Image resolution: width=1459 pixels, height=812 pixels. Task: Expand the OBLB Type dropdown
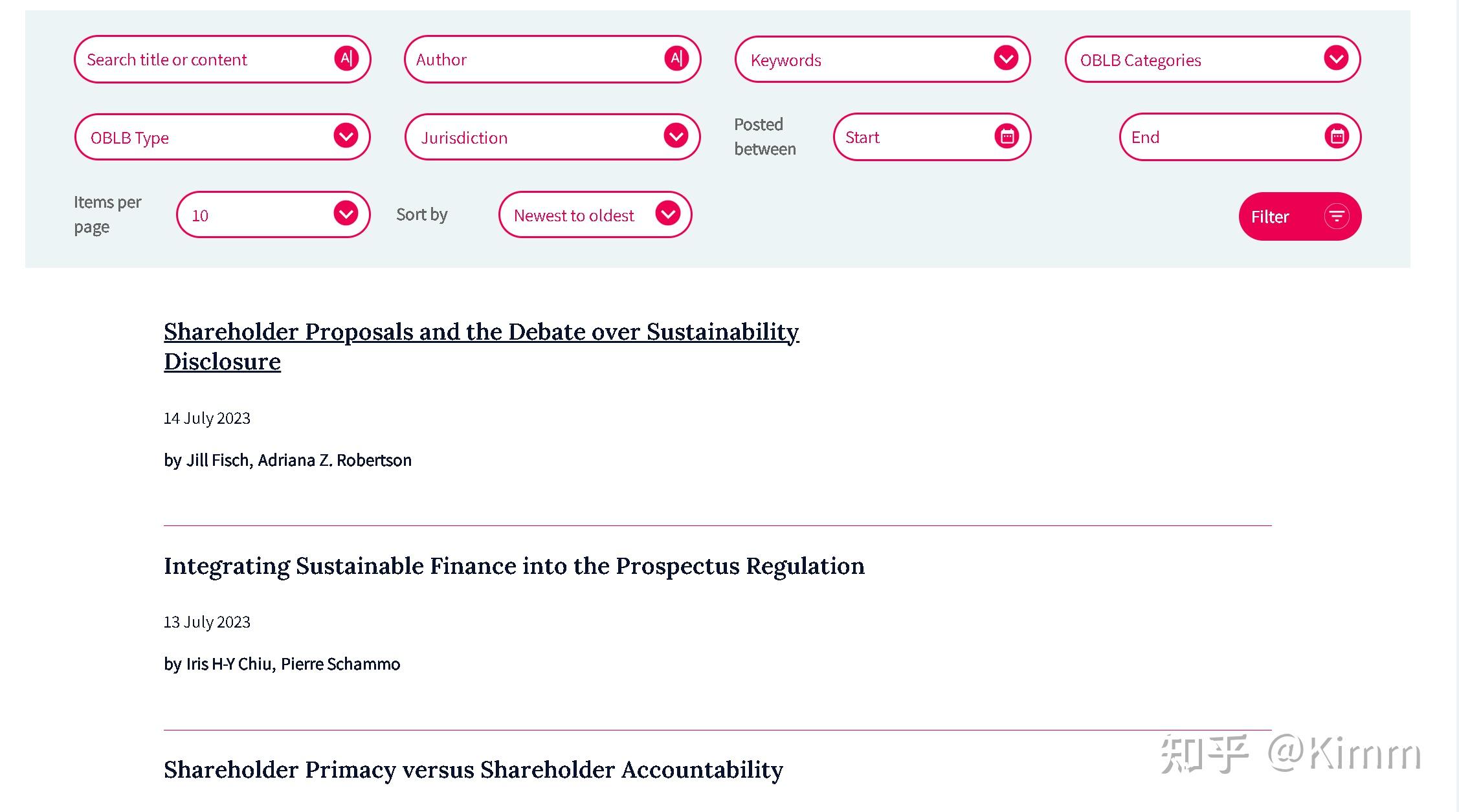tap(222, 137)
